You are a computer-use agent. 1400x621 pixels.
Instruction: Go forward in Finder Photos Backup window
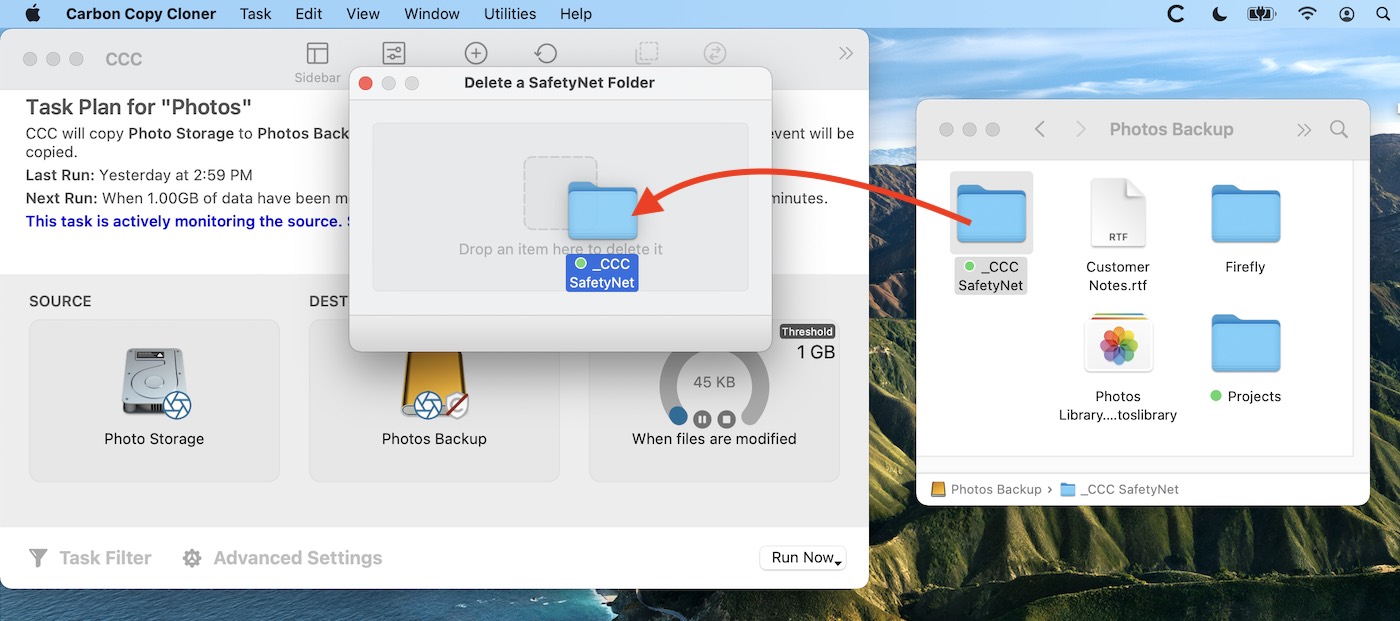coord(1080,129)
